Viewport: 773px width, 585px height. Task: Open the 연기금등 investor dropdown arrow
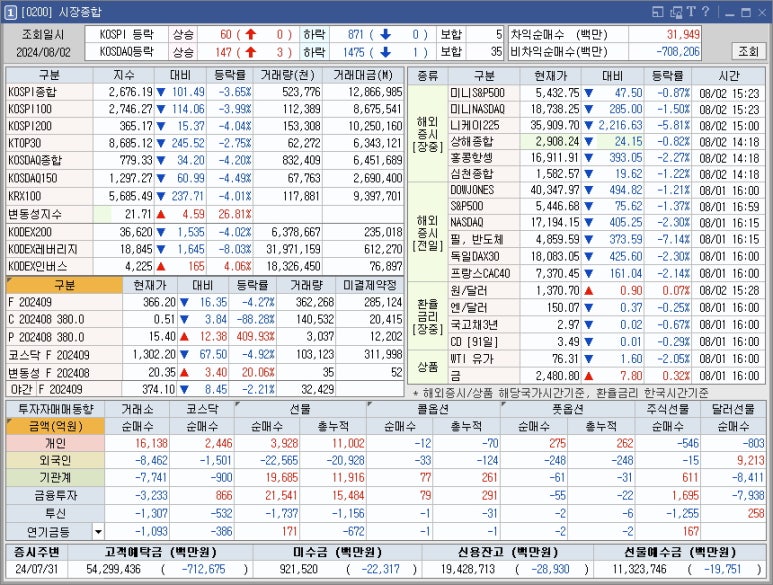[x=98, y=530]
